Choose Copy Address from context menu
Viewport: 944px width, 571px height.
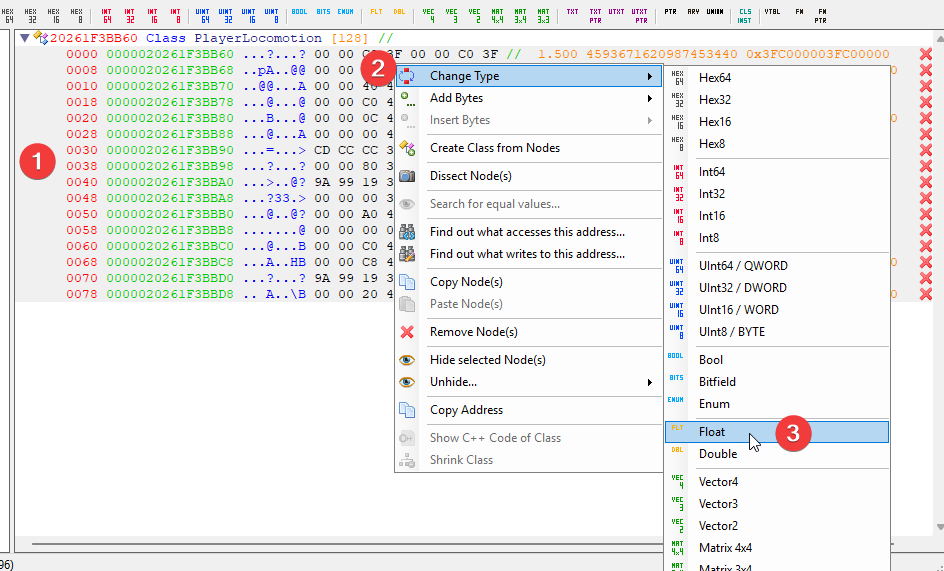(x=529, y=410)
